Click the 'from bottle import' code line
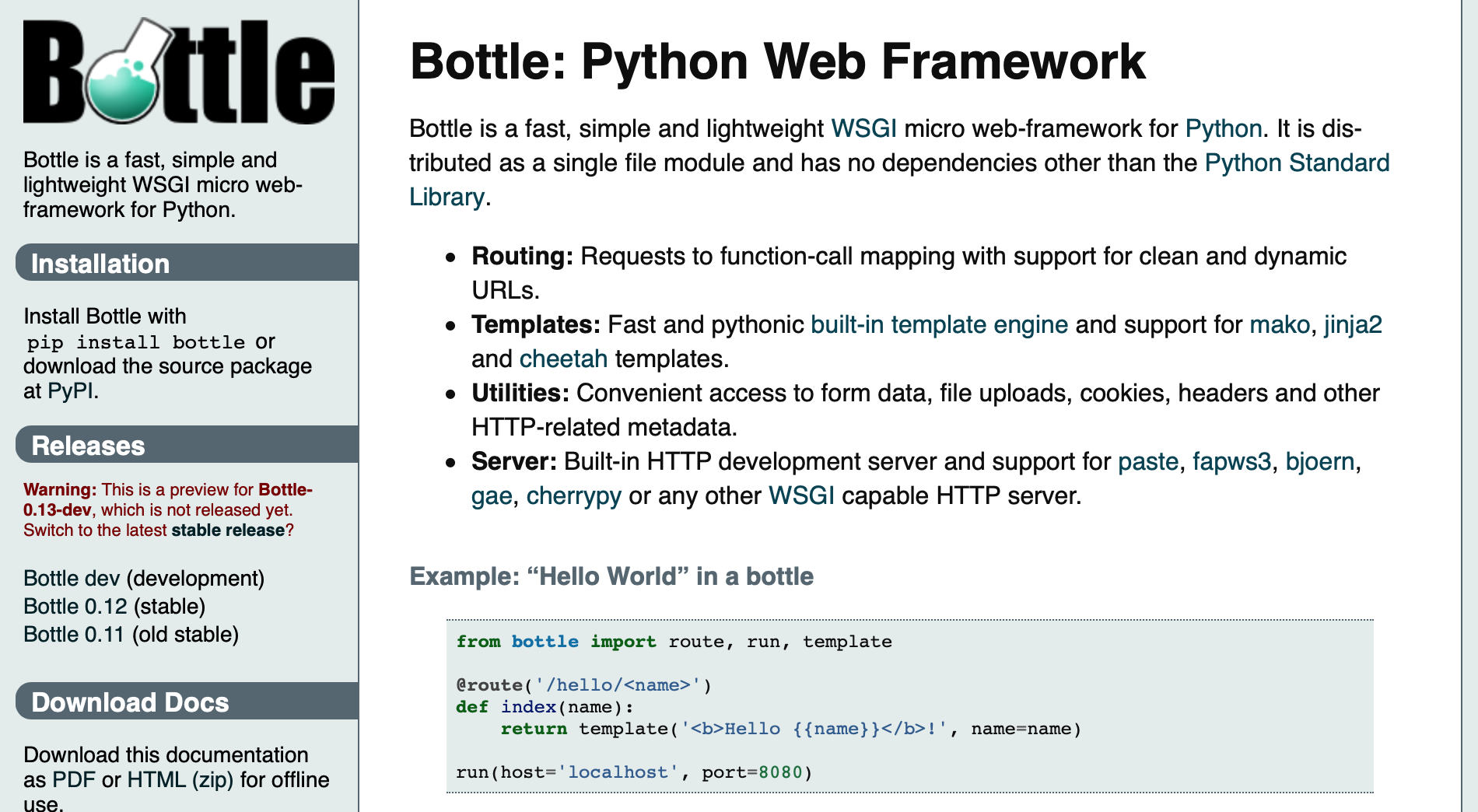Image resolution: width=1478 pixels, height=812 pixels. (674, 642)
